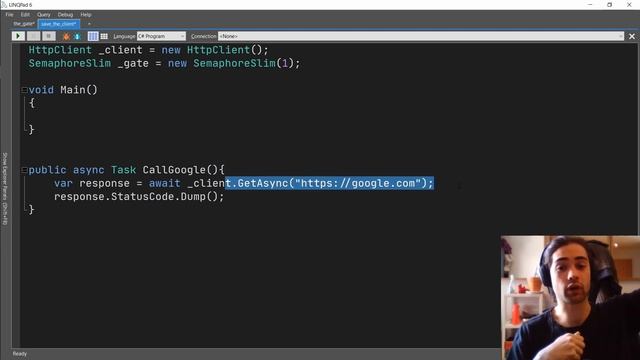The width and height of the screenshot is (640, 360).
Task: Open the Help menu
Action: coord(86,15)
